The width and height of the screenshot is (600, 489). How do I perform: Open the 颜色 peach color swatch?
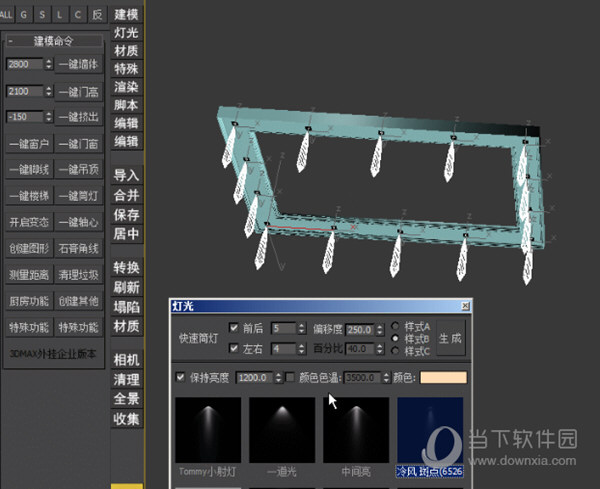pyautogui.click(x=444, y=378)
